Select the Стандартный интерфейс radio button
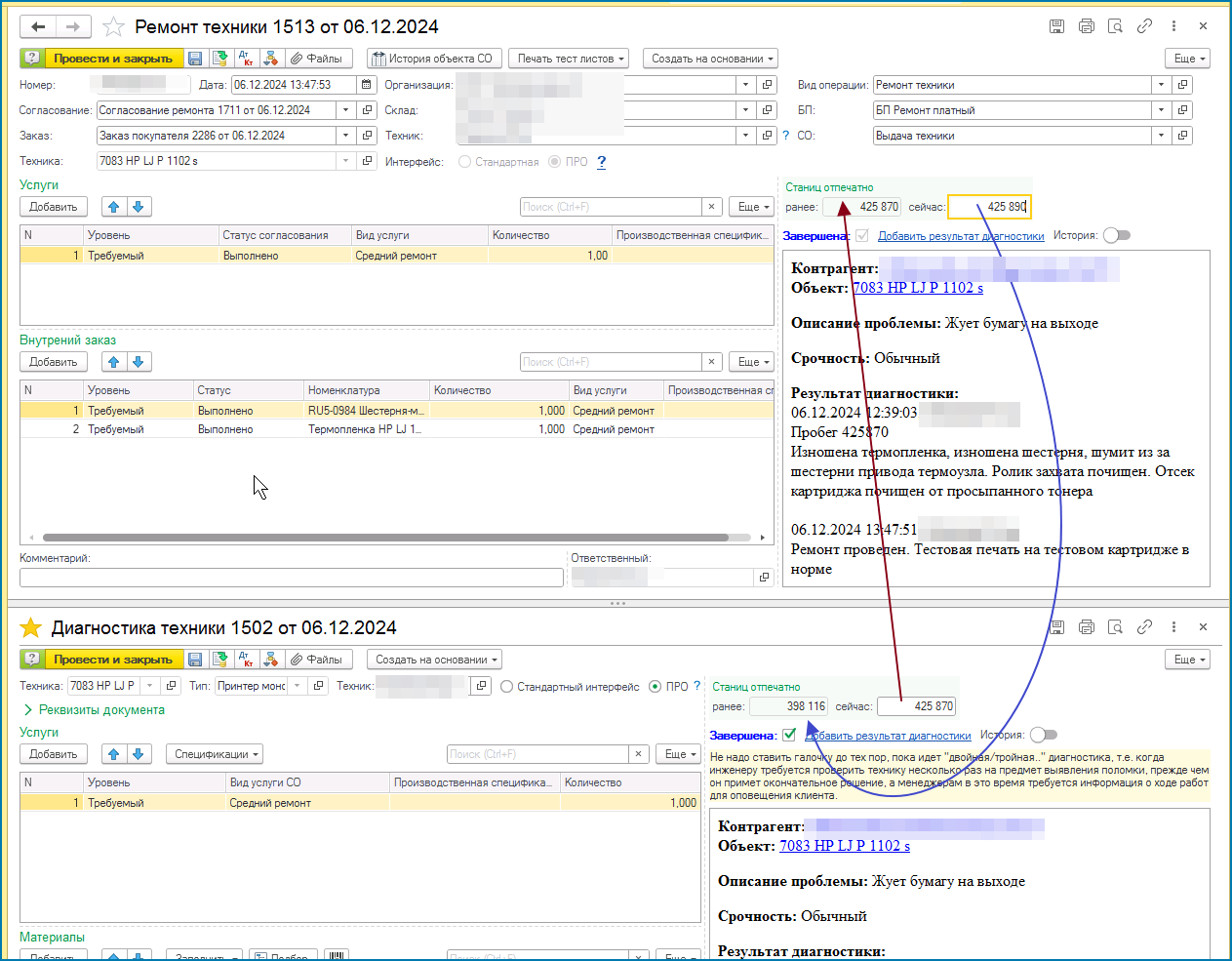The width and height of the screenshot is (1232, 961). tap(507, 687)
